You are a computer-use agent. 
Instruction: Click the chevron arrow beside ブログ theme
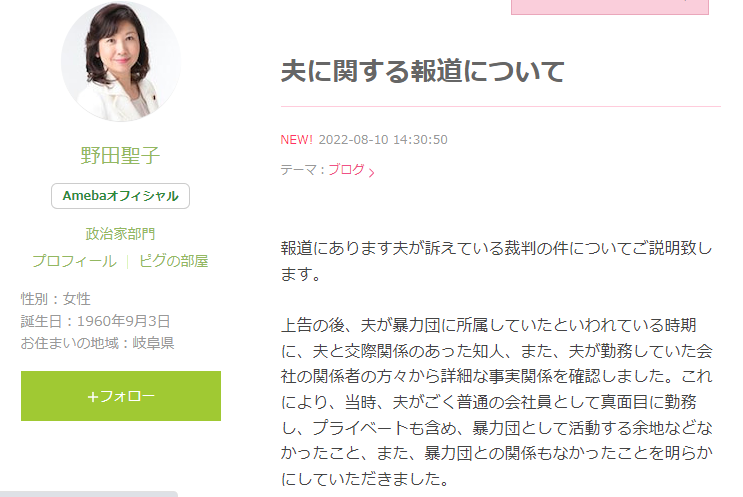click(x=372, y=172)
